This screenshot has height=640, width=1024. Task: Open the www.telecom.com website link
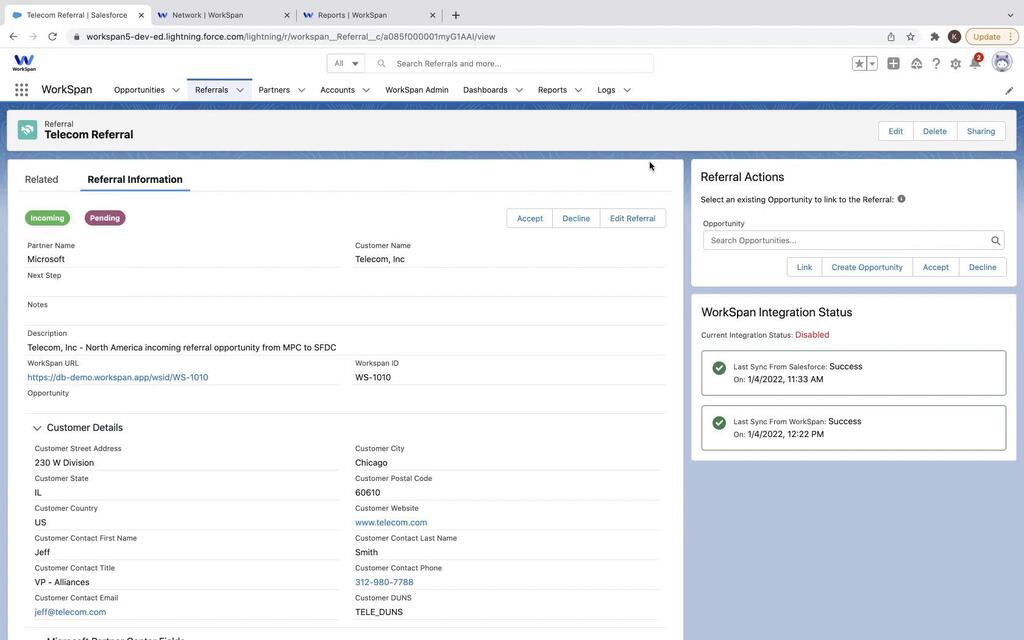coord(391,522)
